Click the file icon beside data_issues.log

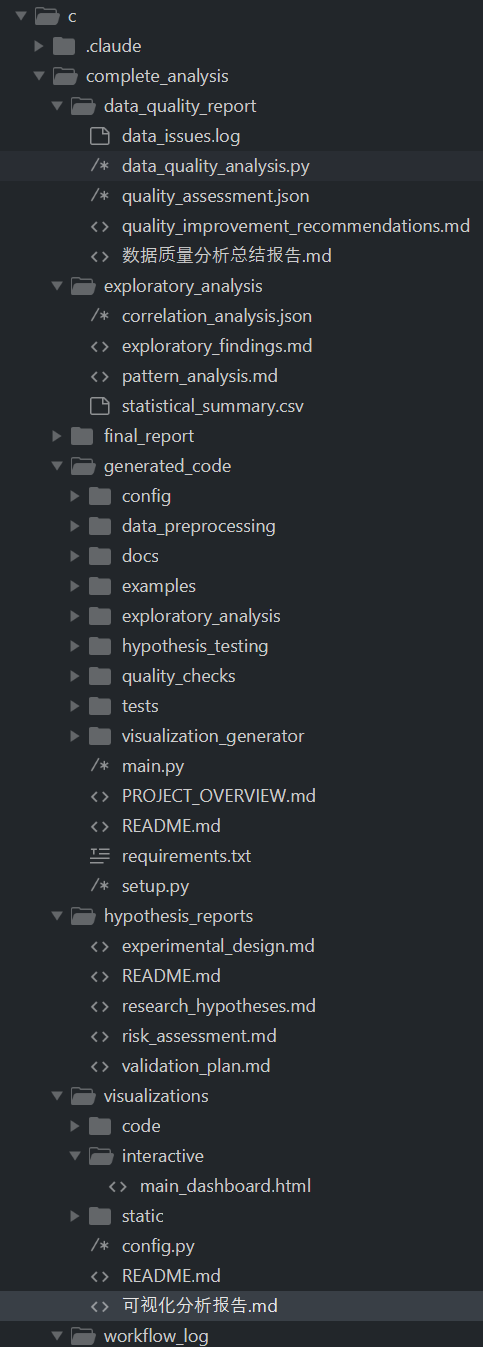click(99, 136)
